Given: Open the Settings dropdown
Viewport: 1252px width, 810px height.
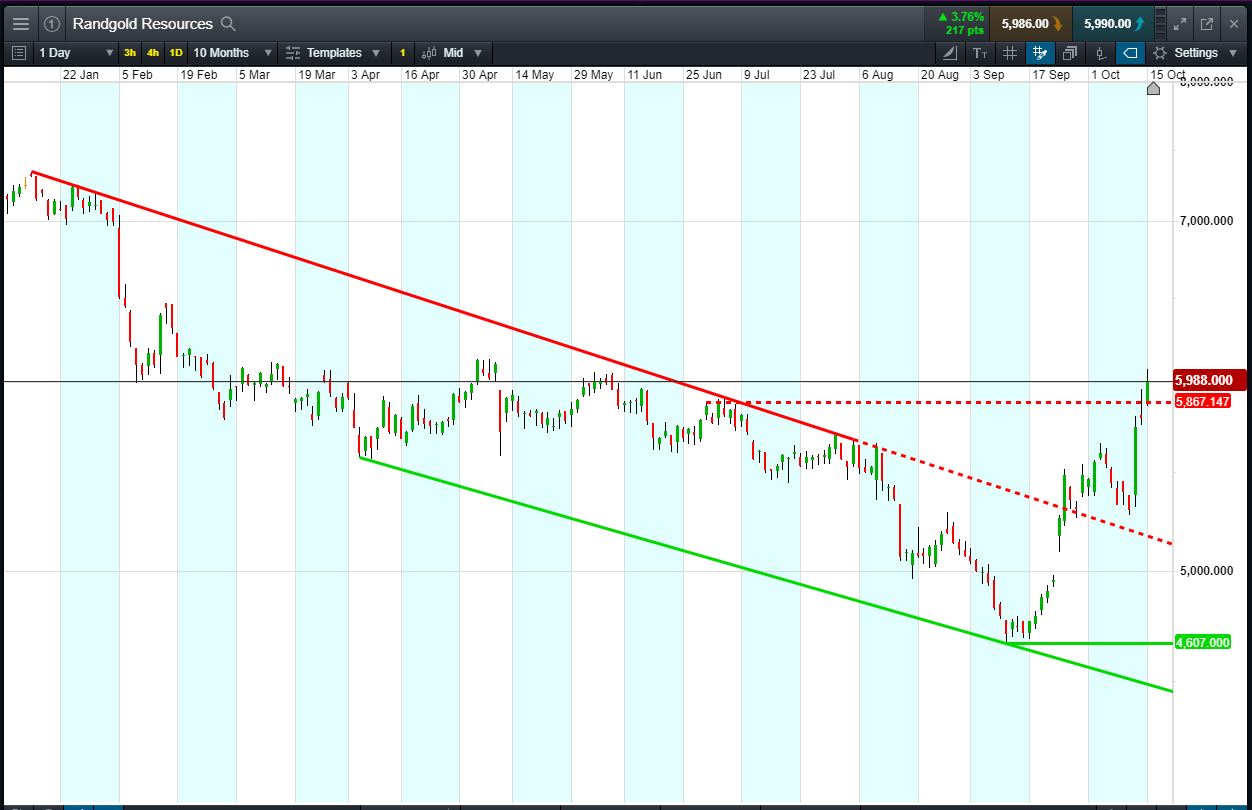Looking at the screenshot, I should click(1195, 53).
